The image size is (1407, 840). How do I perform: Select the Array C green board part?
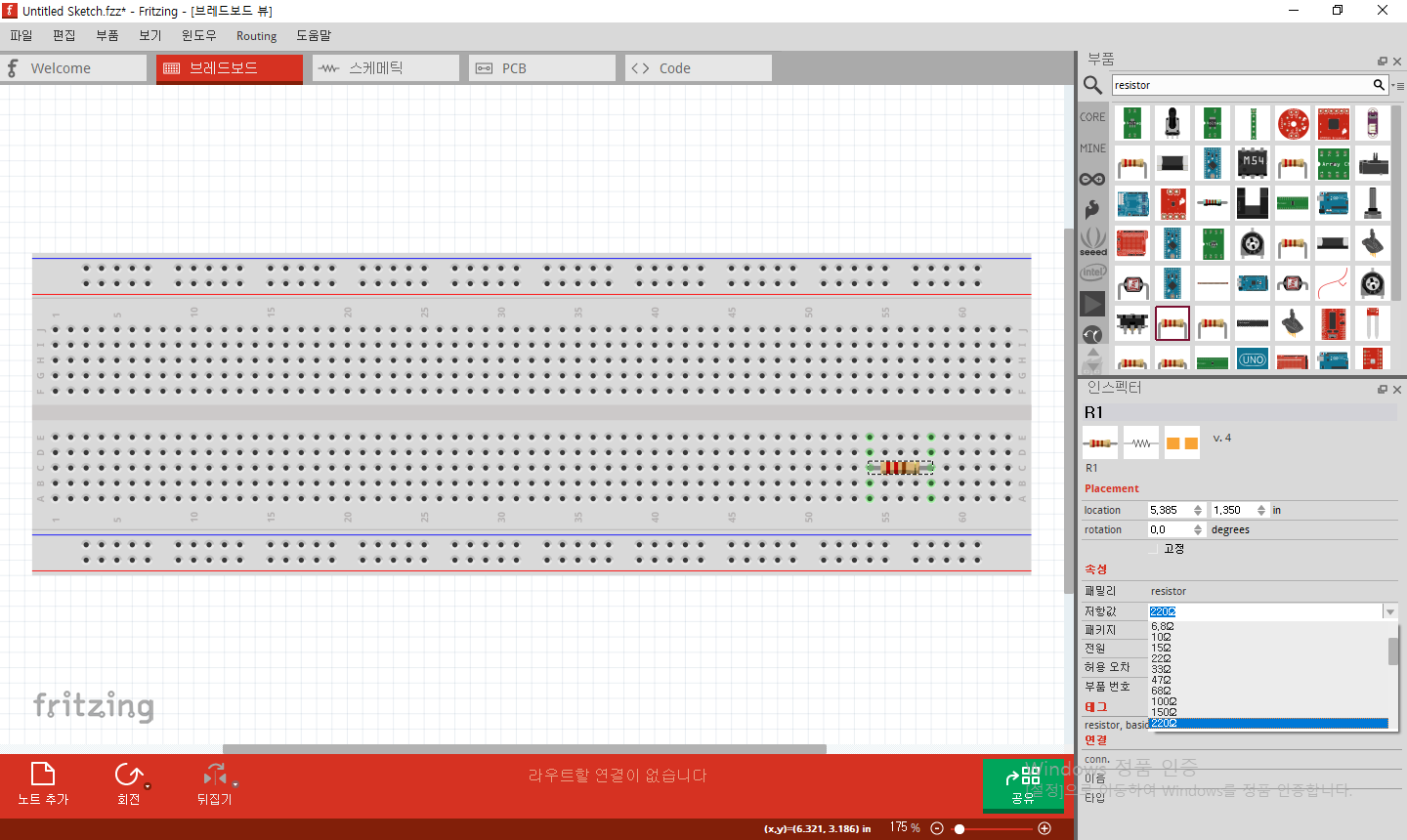pyautogui.click(x=1333, y=162)
